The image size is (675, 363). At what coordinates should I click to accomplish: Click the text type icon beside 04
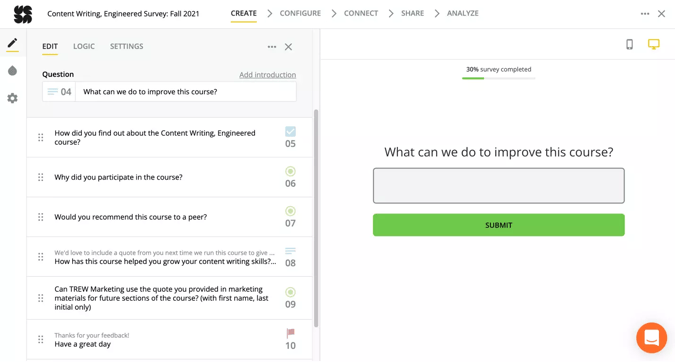(x=53, y=92)
